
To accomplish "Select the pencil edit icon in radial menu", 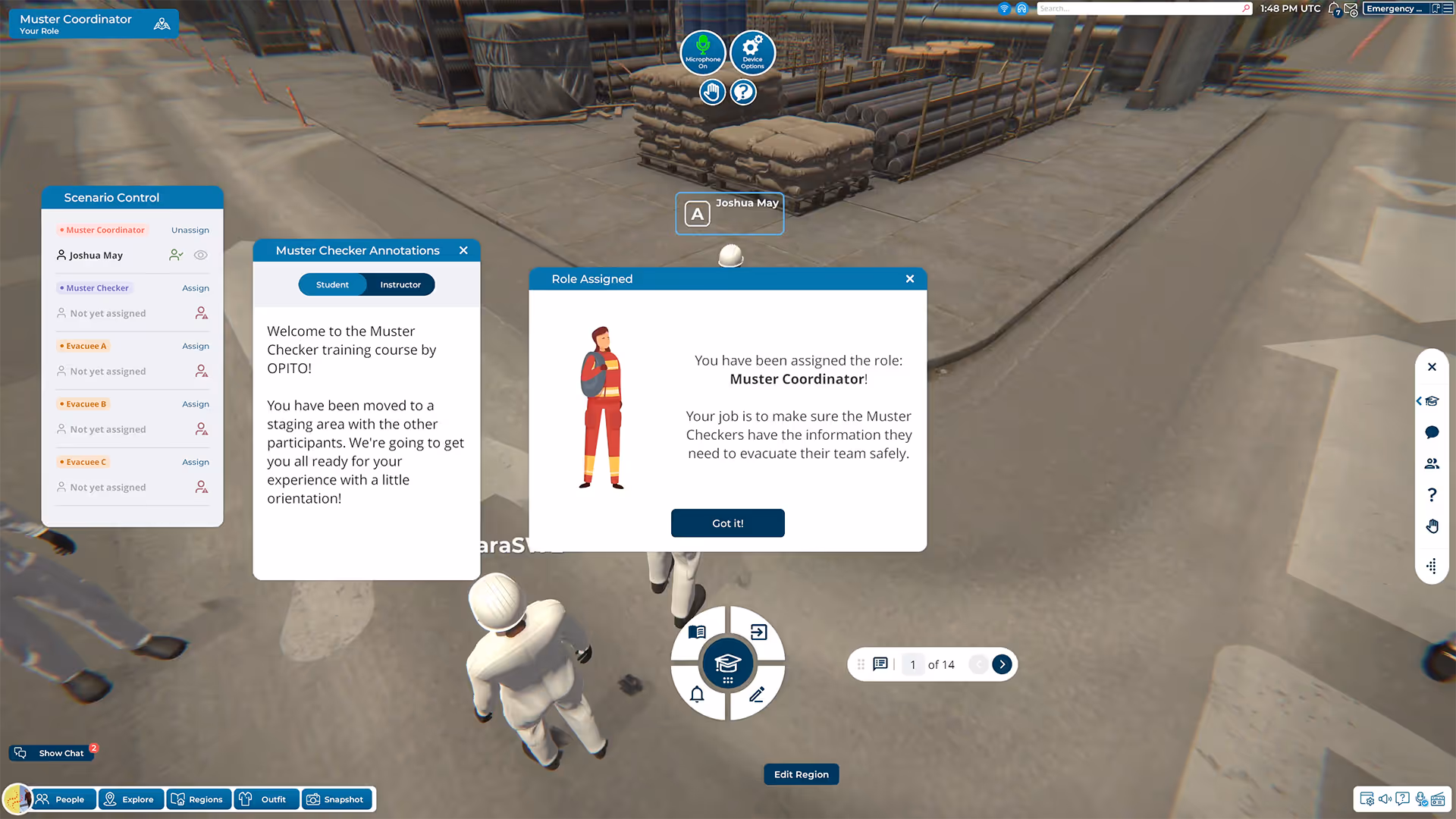I will [757, 694].
